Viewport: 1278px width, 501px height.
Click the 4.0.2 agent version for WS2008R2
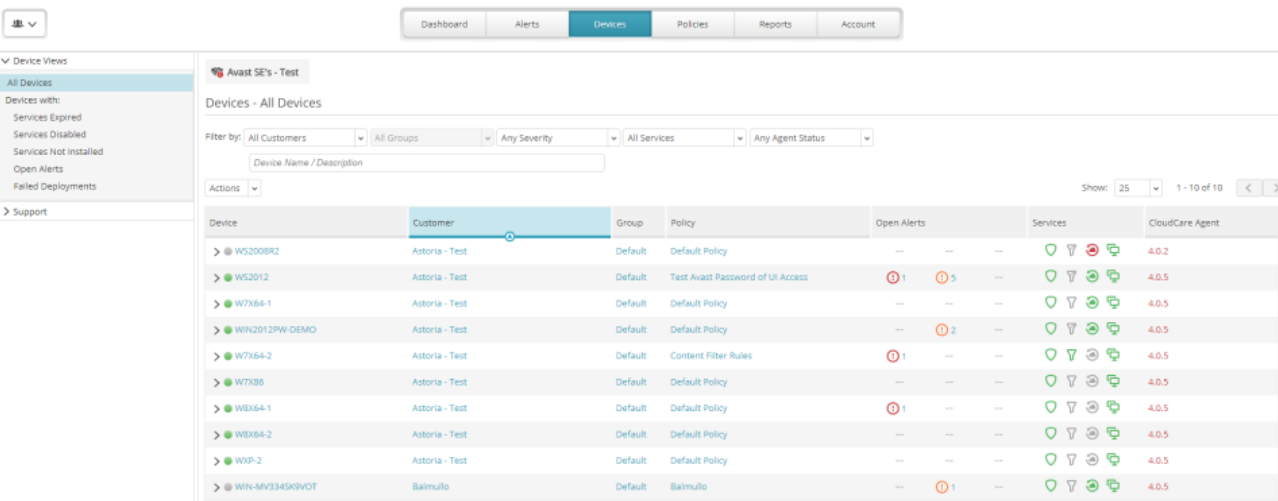coord(1158,251)
